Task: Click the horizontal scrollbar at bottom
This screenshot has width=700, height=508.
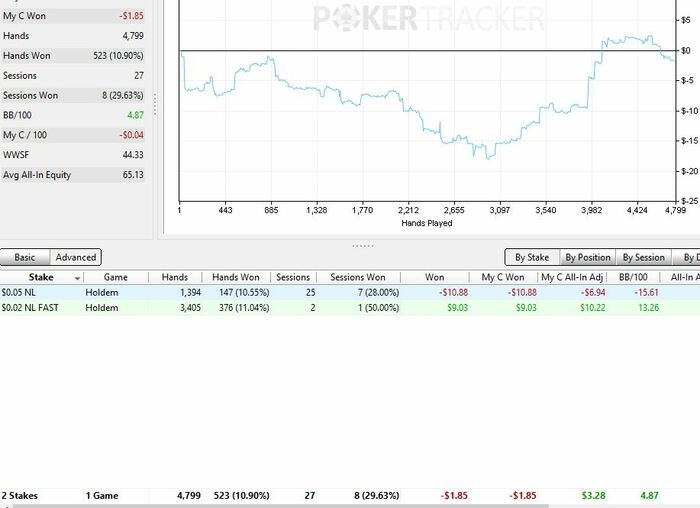Action: (280, 506)
